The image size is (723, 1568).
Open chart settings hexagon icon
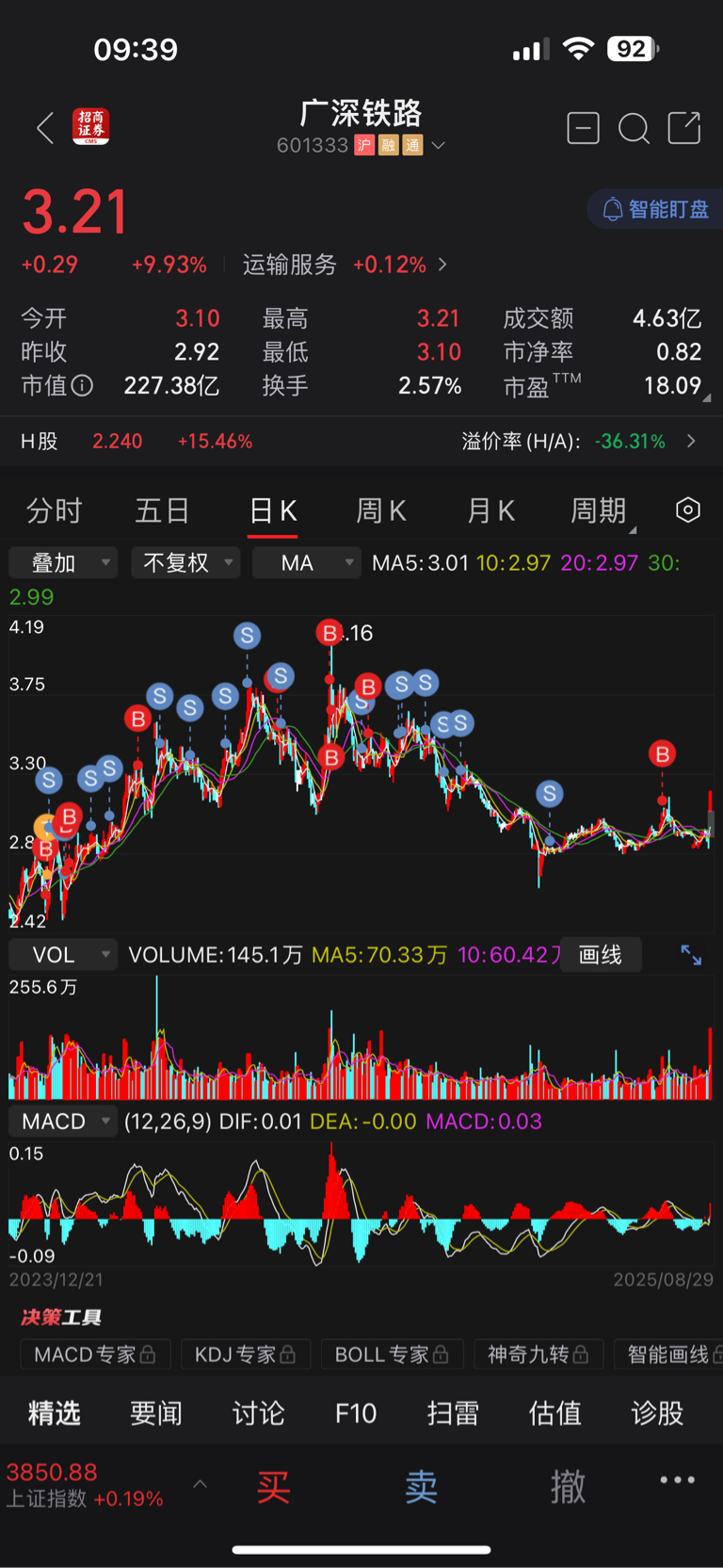point(688,509)
